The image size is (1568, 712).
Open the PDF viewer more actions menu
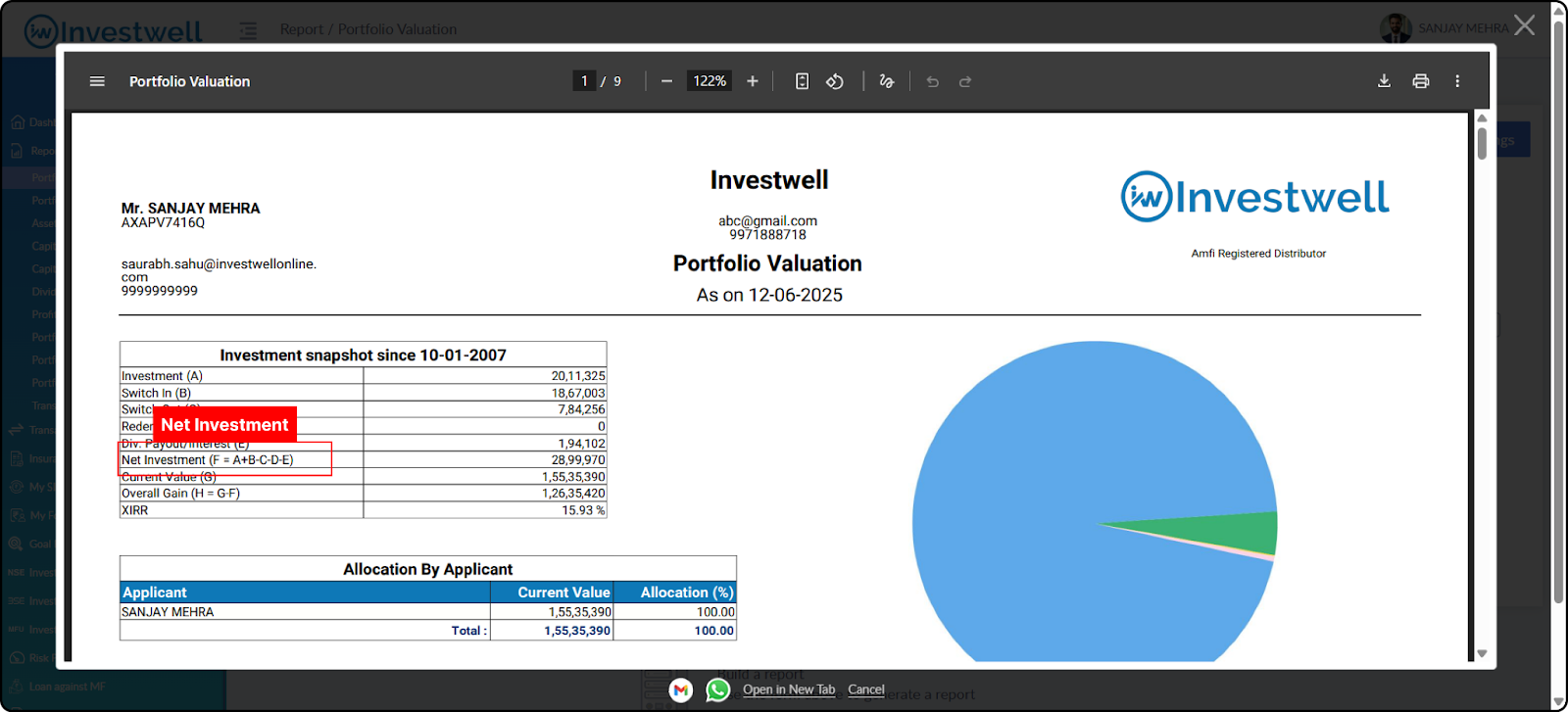(1457, 81)
